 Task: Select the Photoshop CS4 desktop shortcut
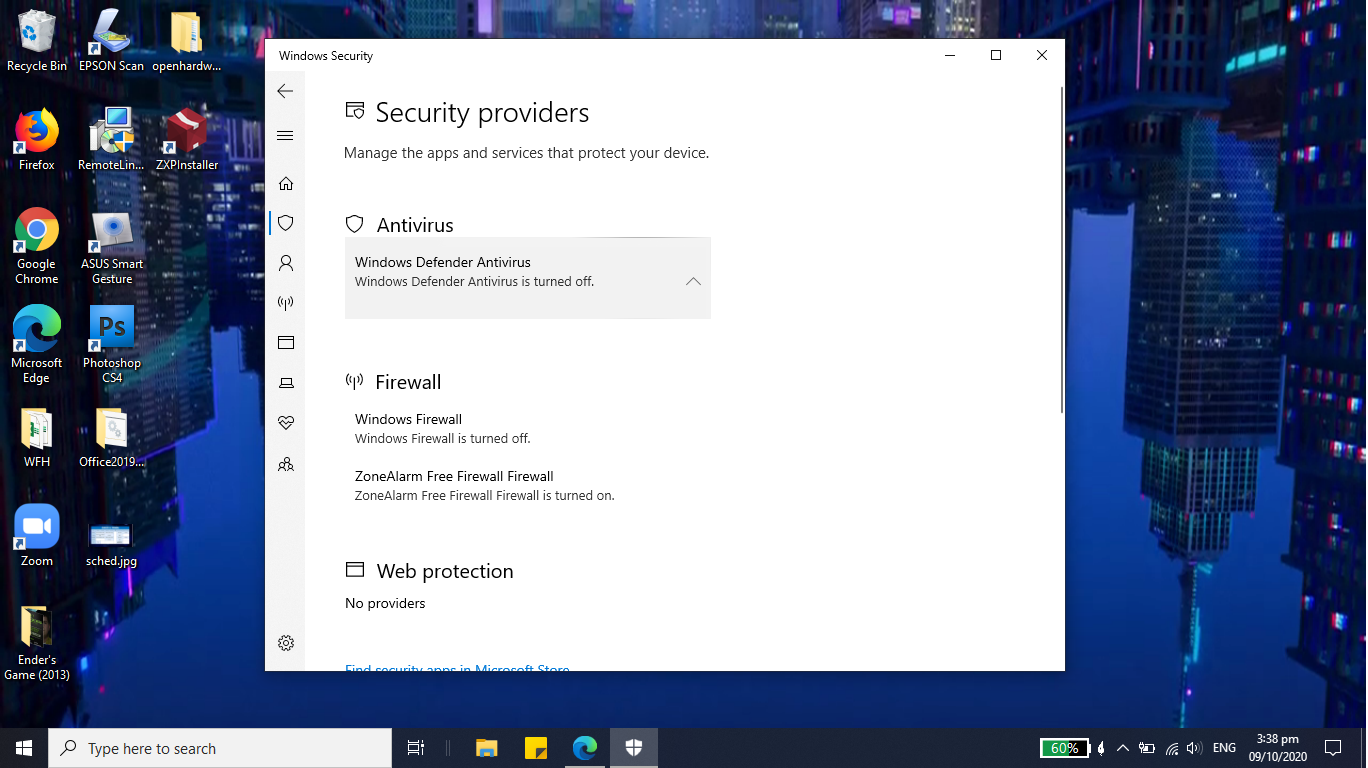point(112,346)
